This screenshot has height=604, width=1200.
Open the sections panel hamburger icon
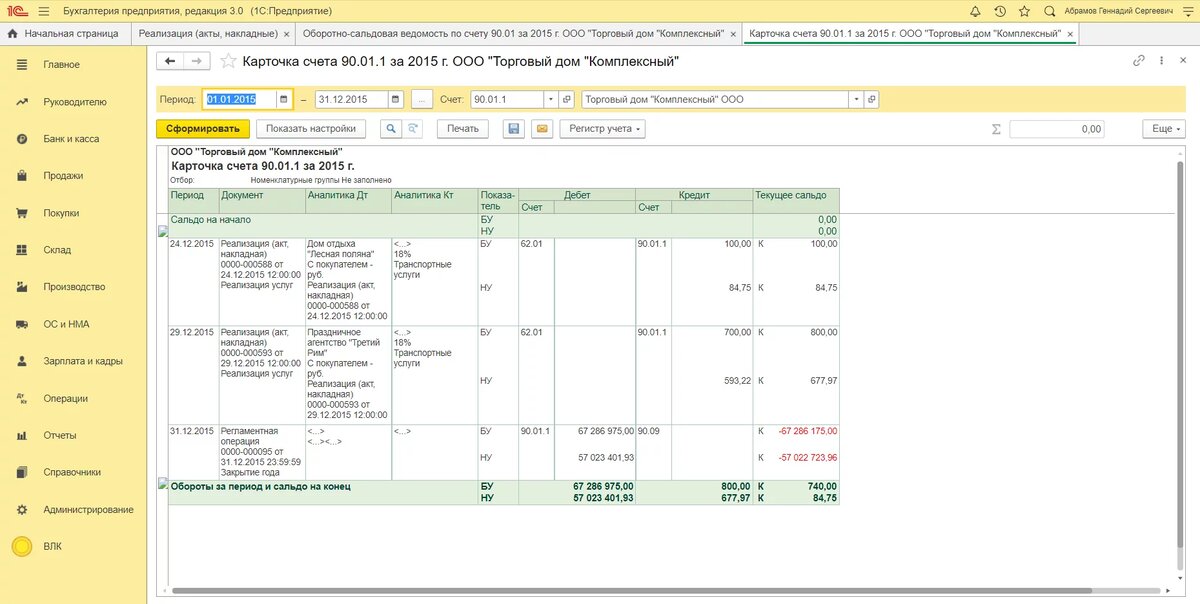point(22,65)
